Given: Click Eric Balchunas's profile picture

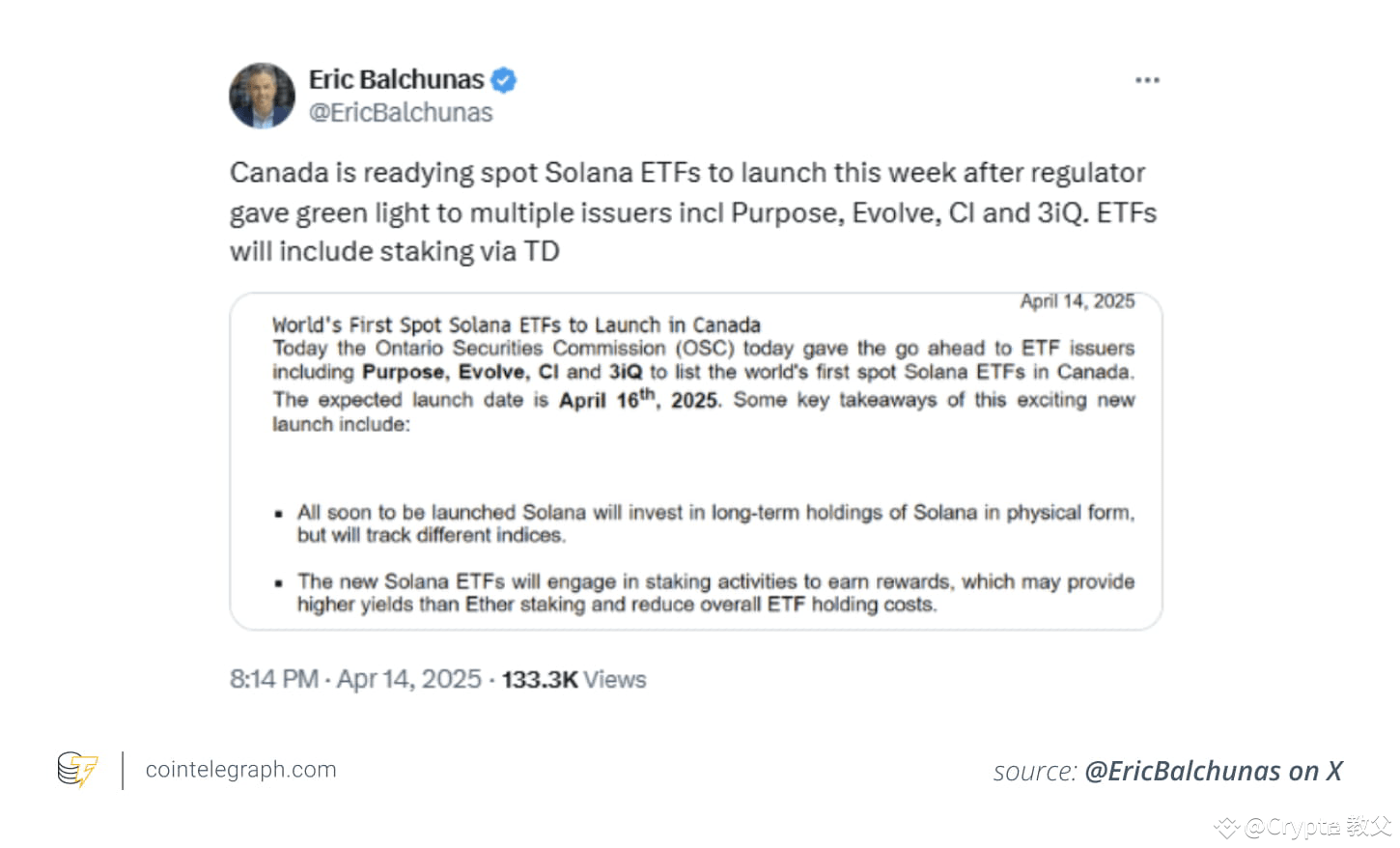Looking at the screenshot, I should pos(262,96).
